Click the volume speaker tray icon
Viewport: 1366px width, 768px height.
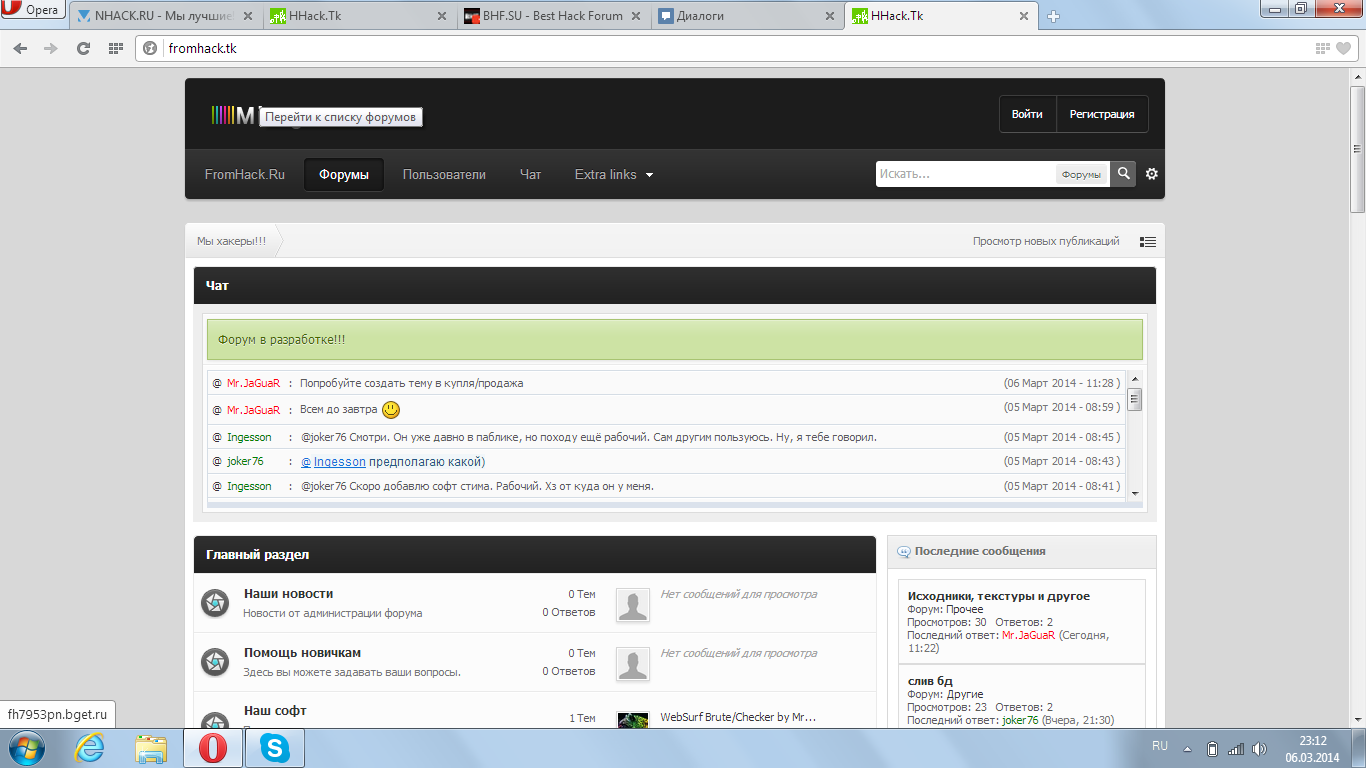pyautogui.click(x=1258, y=748)
